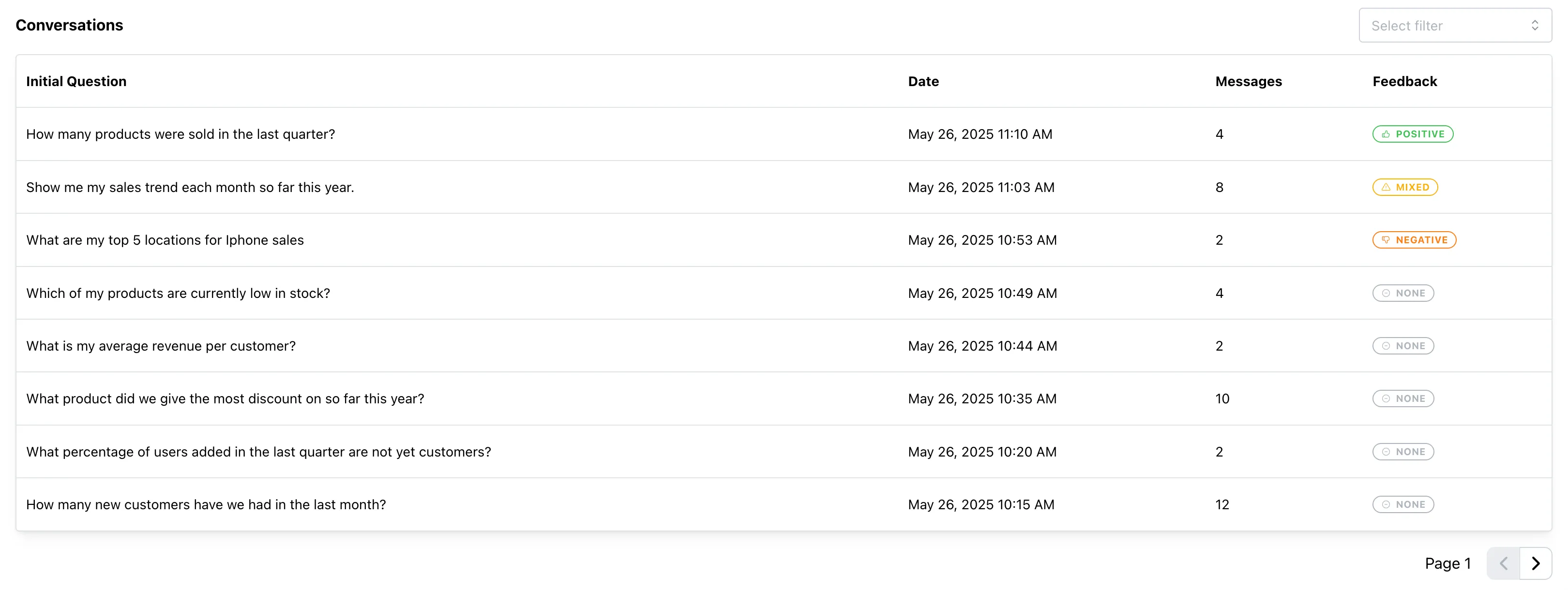This screenshot has width=1568, height=590.
Task: Click the Feedback column header
Action: [x=1403, y=82]
